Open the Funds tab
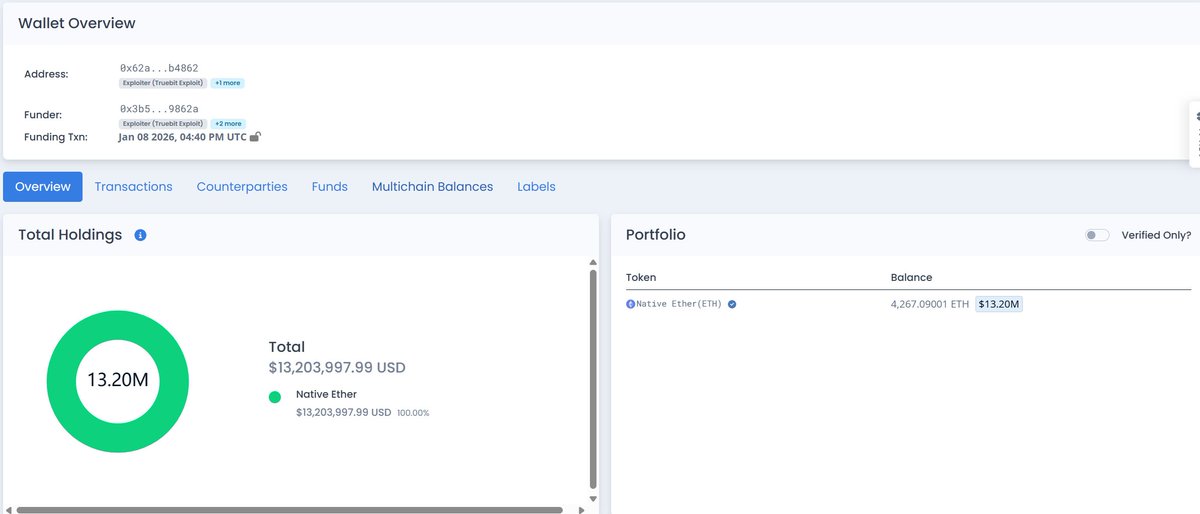The width and height of the screenshot is (1200, 514). click(330, 187)
